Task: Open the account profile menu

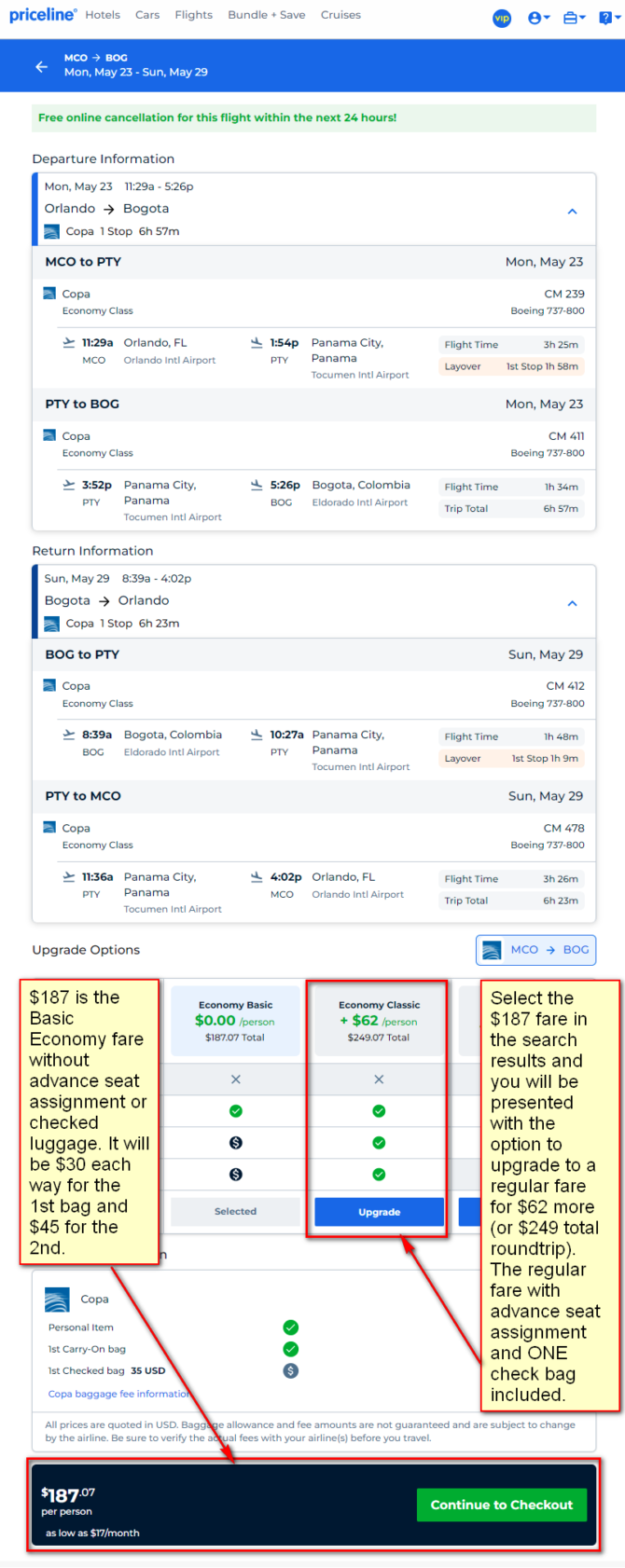Action: pos(538,18)
